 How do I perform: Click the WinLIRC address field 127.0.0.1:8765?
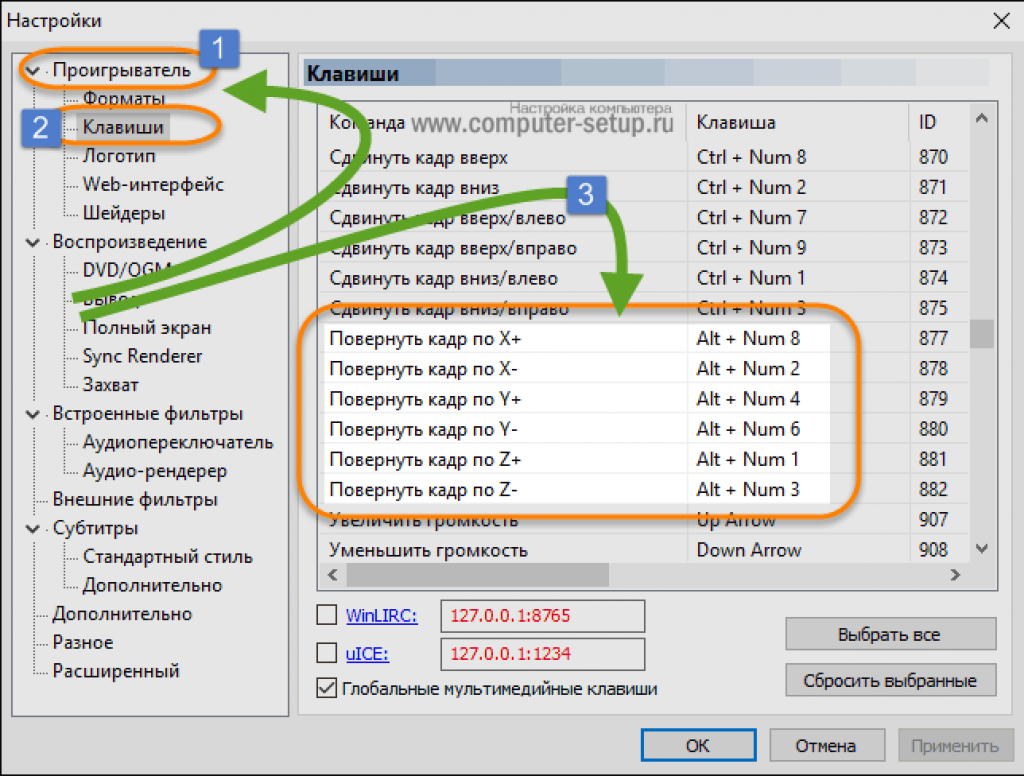click(x=543, y=616)
